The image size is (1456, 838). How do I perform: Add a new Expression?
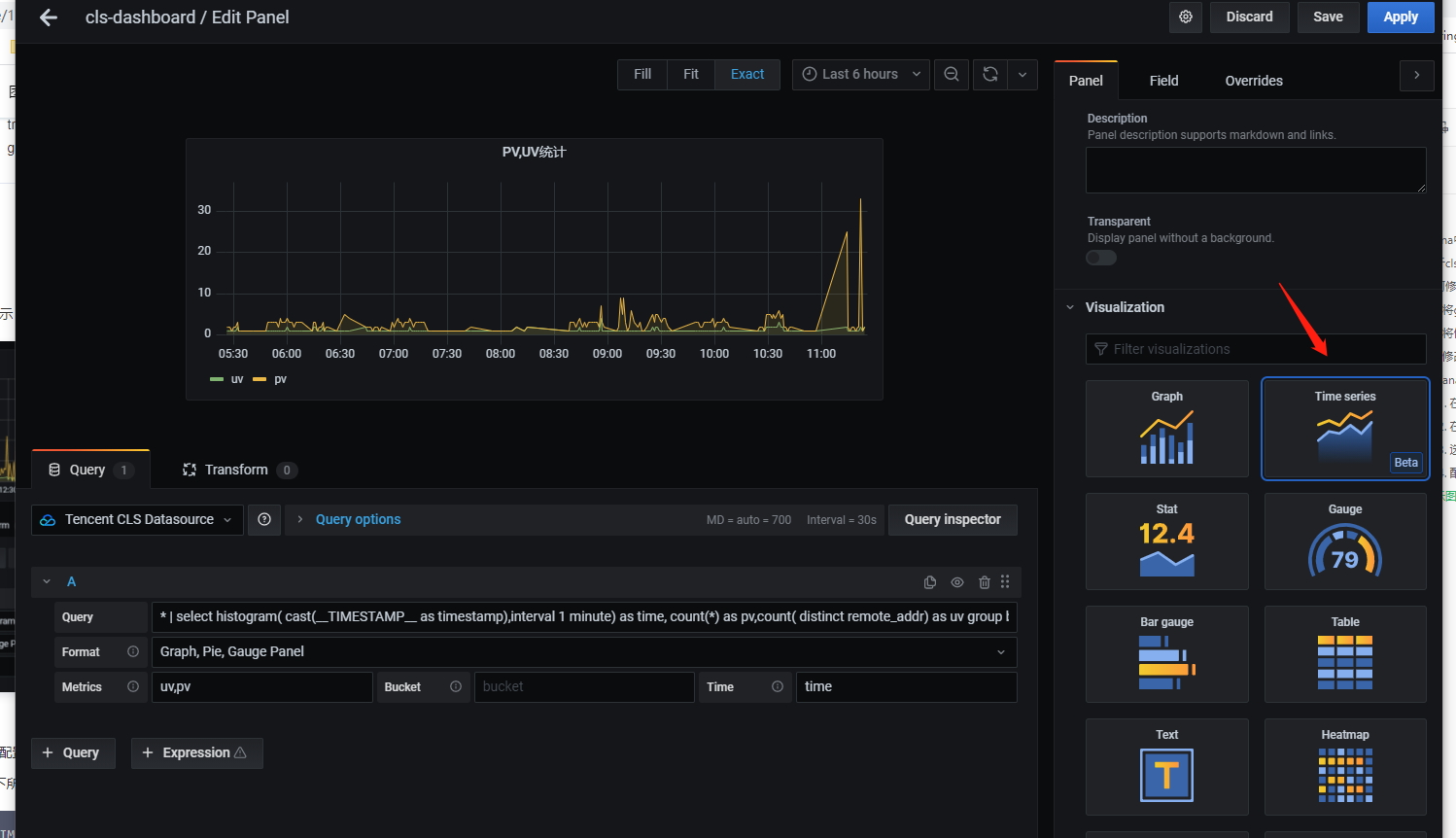[197, 753]
